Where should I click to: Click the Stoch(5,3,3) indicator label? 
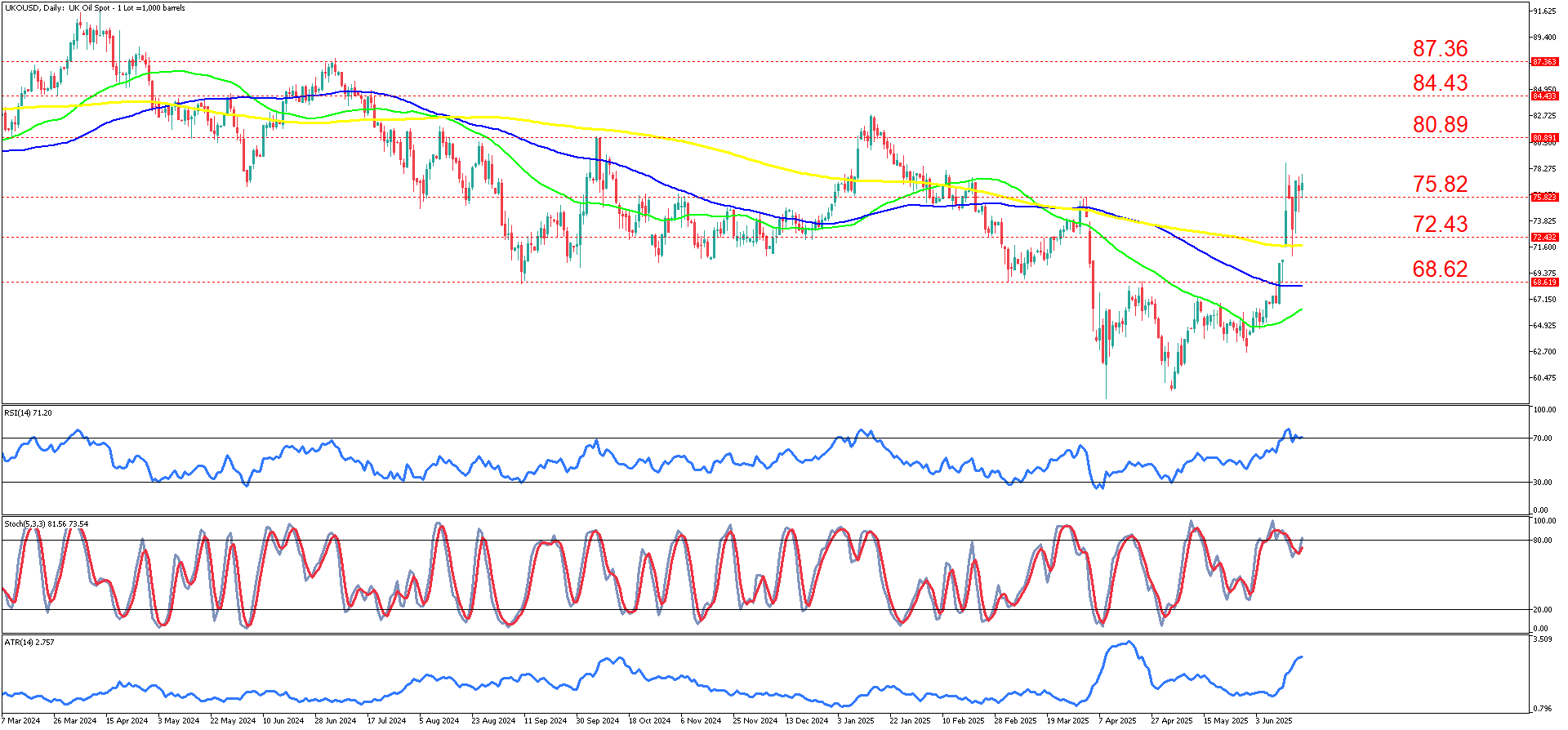[x=46, y=524]
